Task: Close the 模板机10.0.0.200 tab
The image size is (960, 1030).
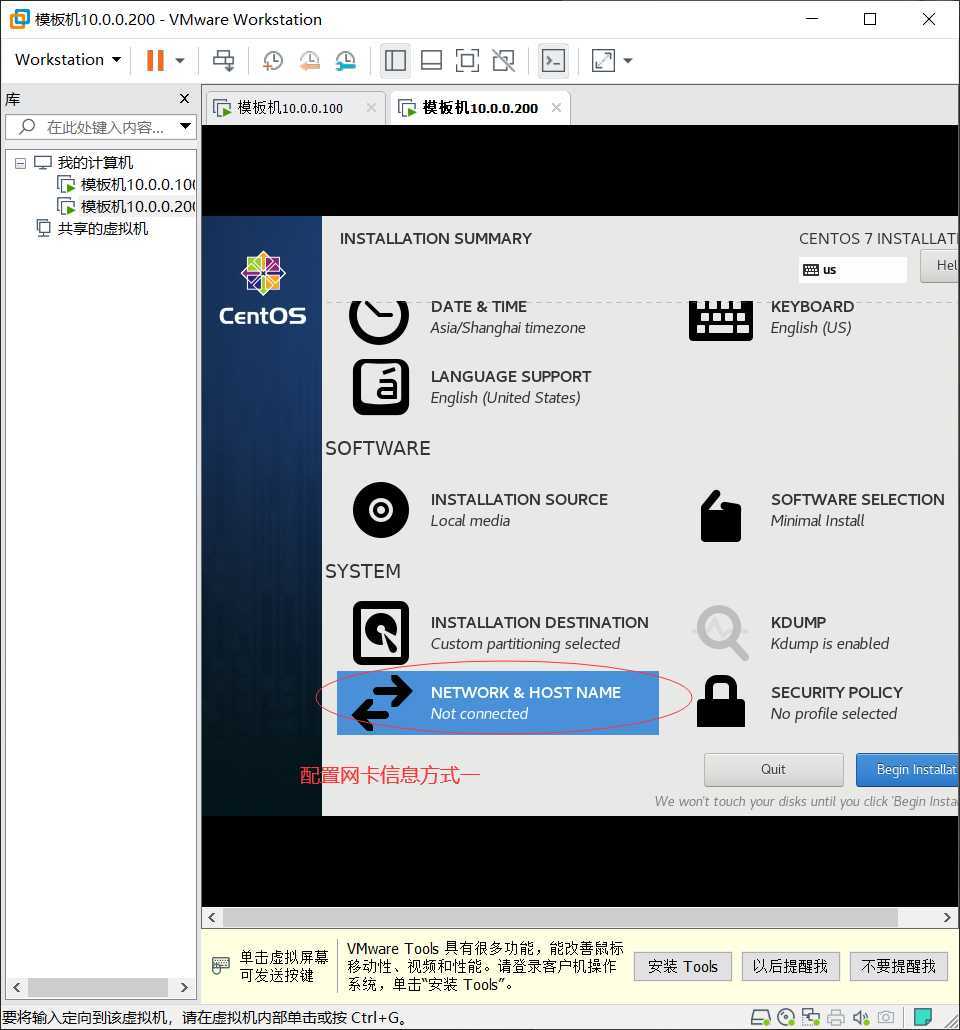Action: (557, 107)
